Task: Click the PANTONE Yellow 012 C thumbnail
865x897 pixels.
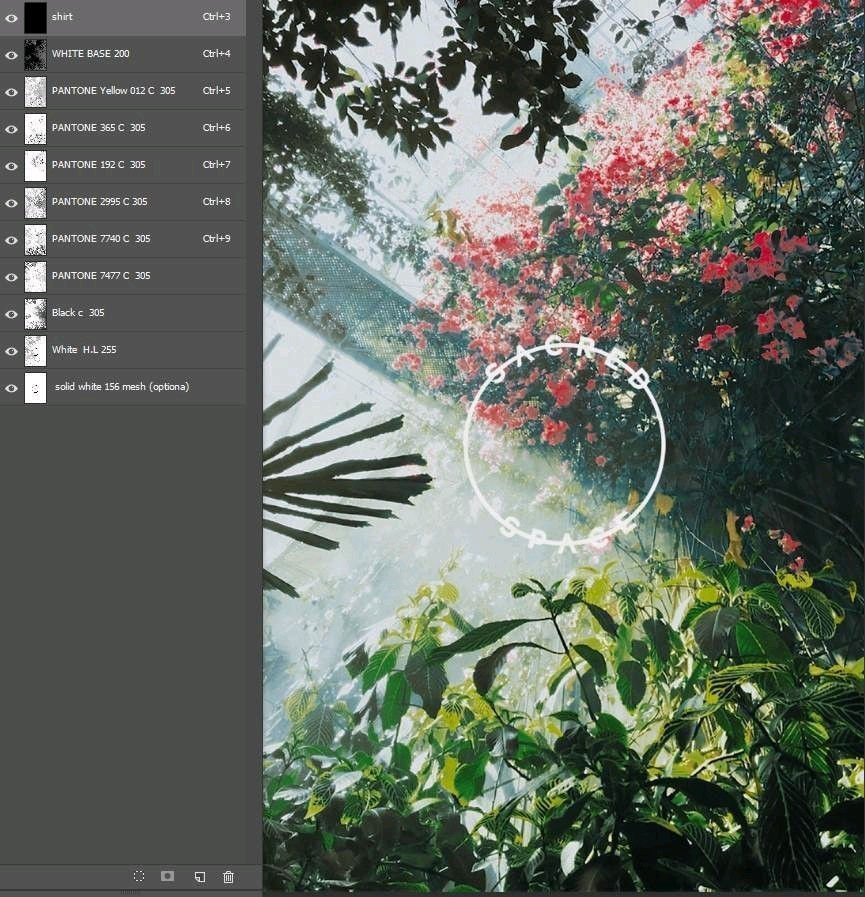Action: (35, 92)
